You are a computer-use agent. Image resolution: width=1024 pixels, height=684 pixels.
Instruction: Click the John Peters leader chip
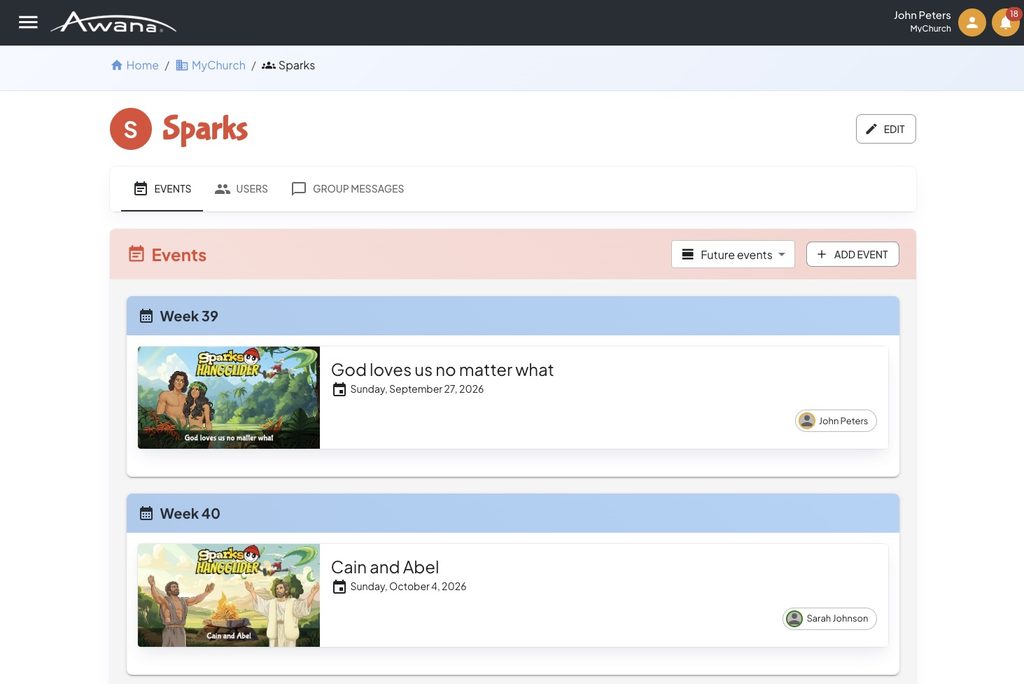(x=835, y=421)
